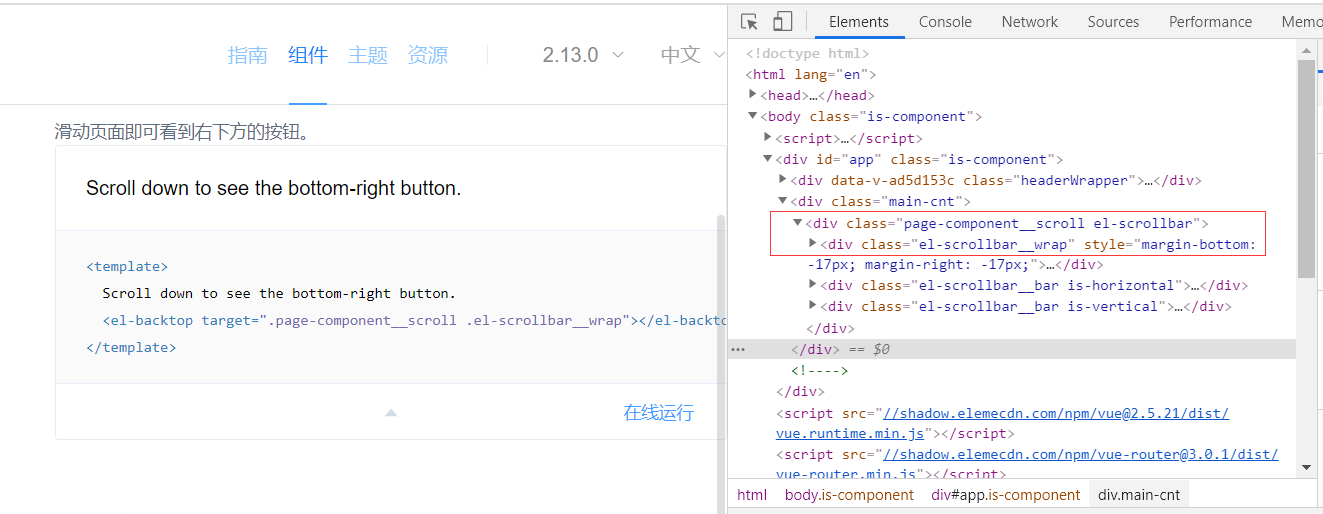Select div#app.is-component in the breadcrumb
1323x514 pixels.
coord(1005,495)
